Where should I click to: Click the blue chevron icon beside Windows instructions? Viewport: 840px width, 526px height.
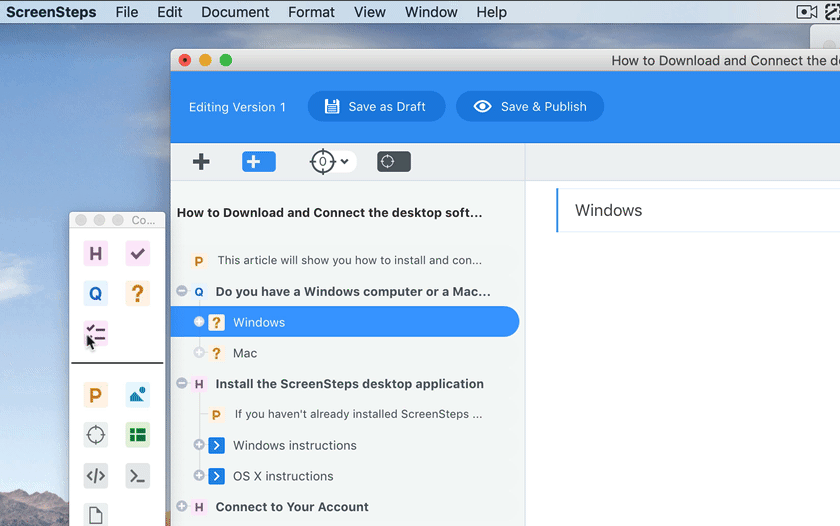pyautogui.click(x=216, y=445)
